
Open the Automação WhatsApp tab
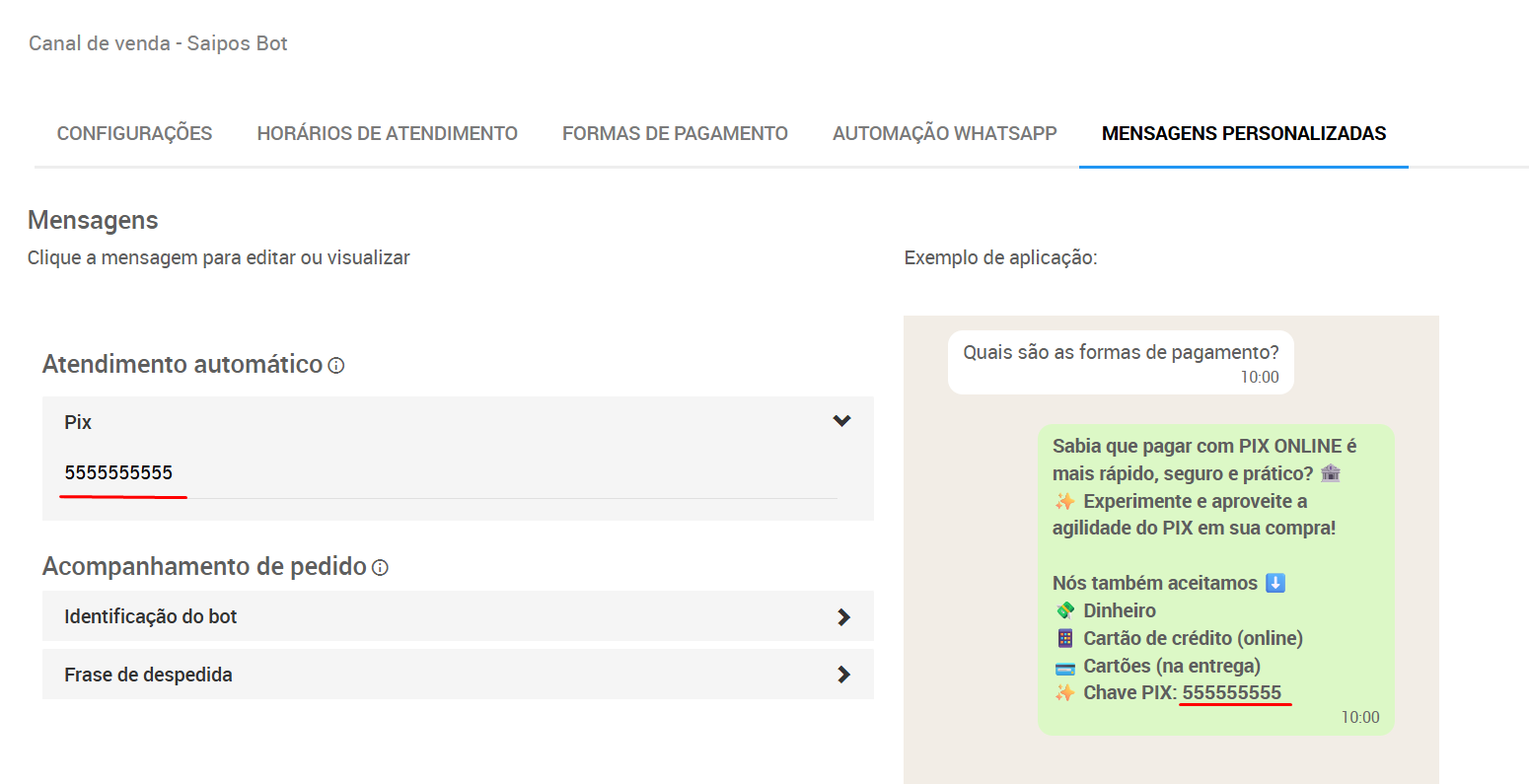[x=944, y=133]
